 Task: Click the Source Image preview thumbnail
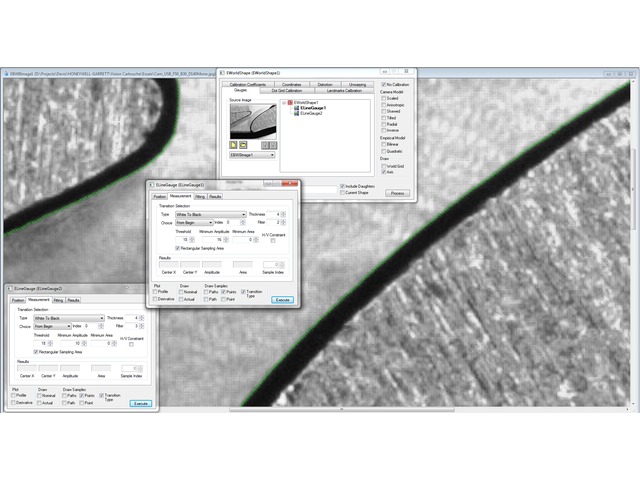[251, 121]
